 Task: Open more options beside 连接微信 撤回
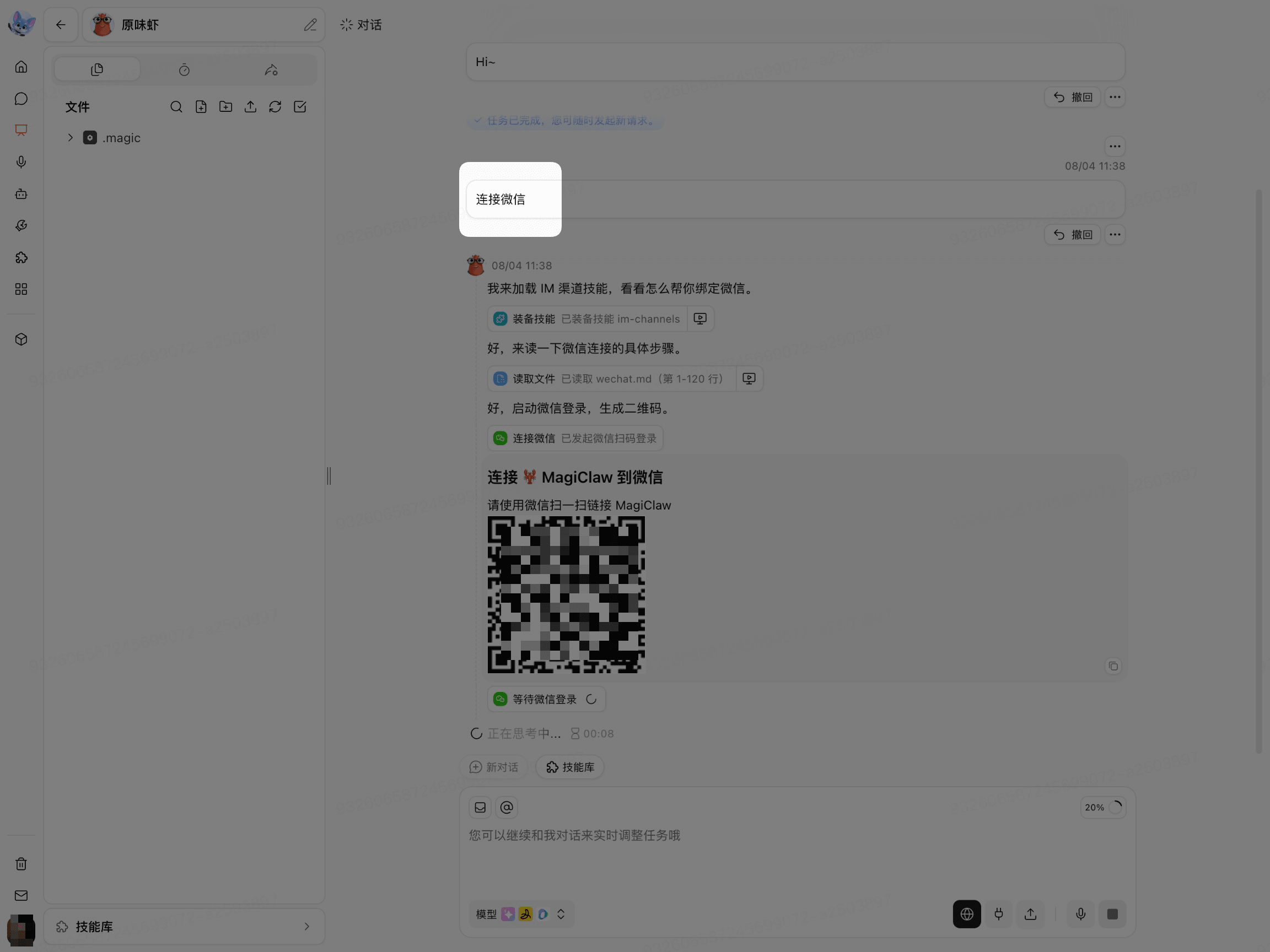1115,235
